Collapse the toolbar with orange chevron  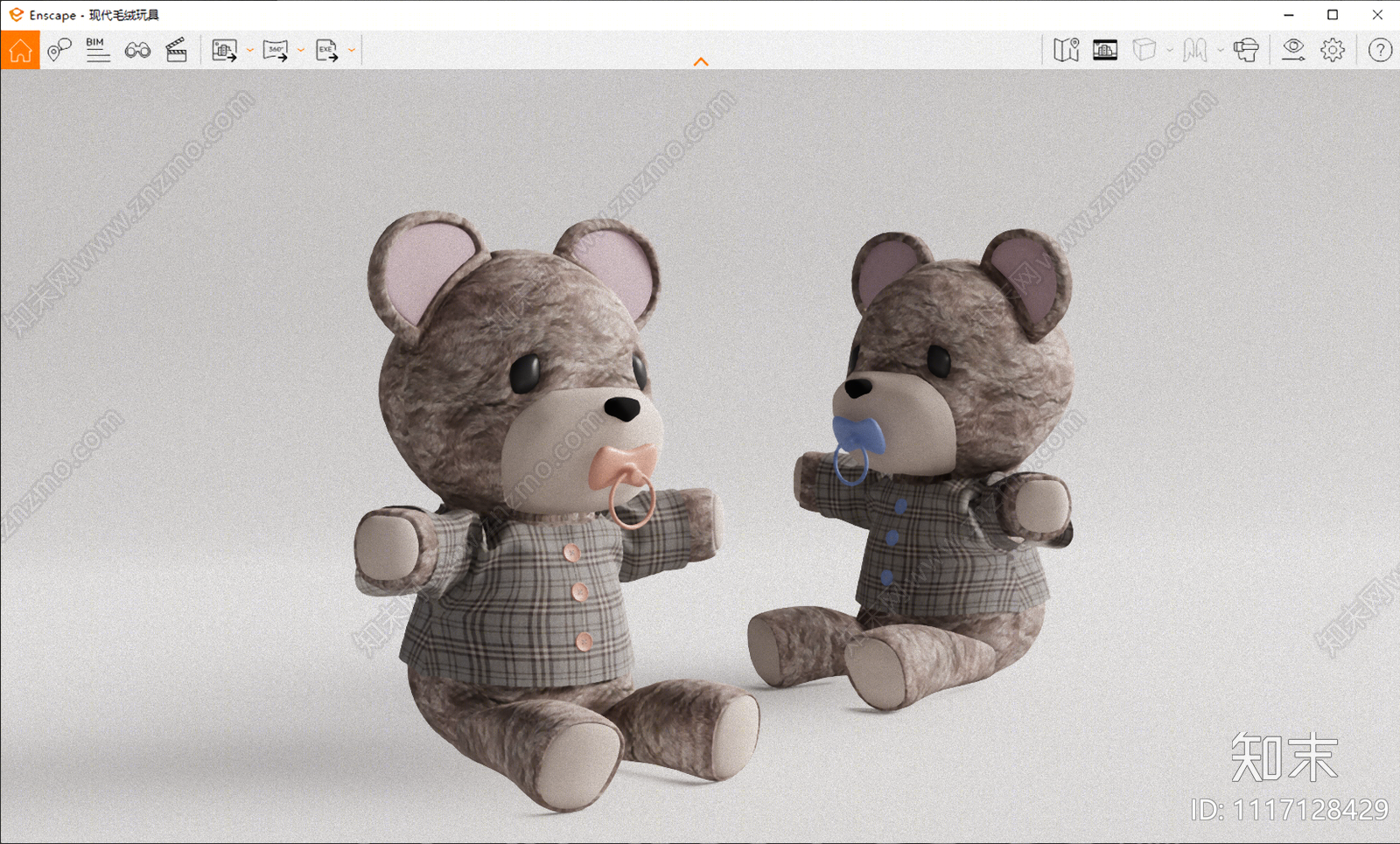pyautogui.click(x=701, y=61)
